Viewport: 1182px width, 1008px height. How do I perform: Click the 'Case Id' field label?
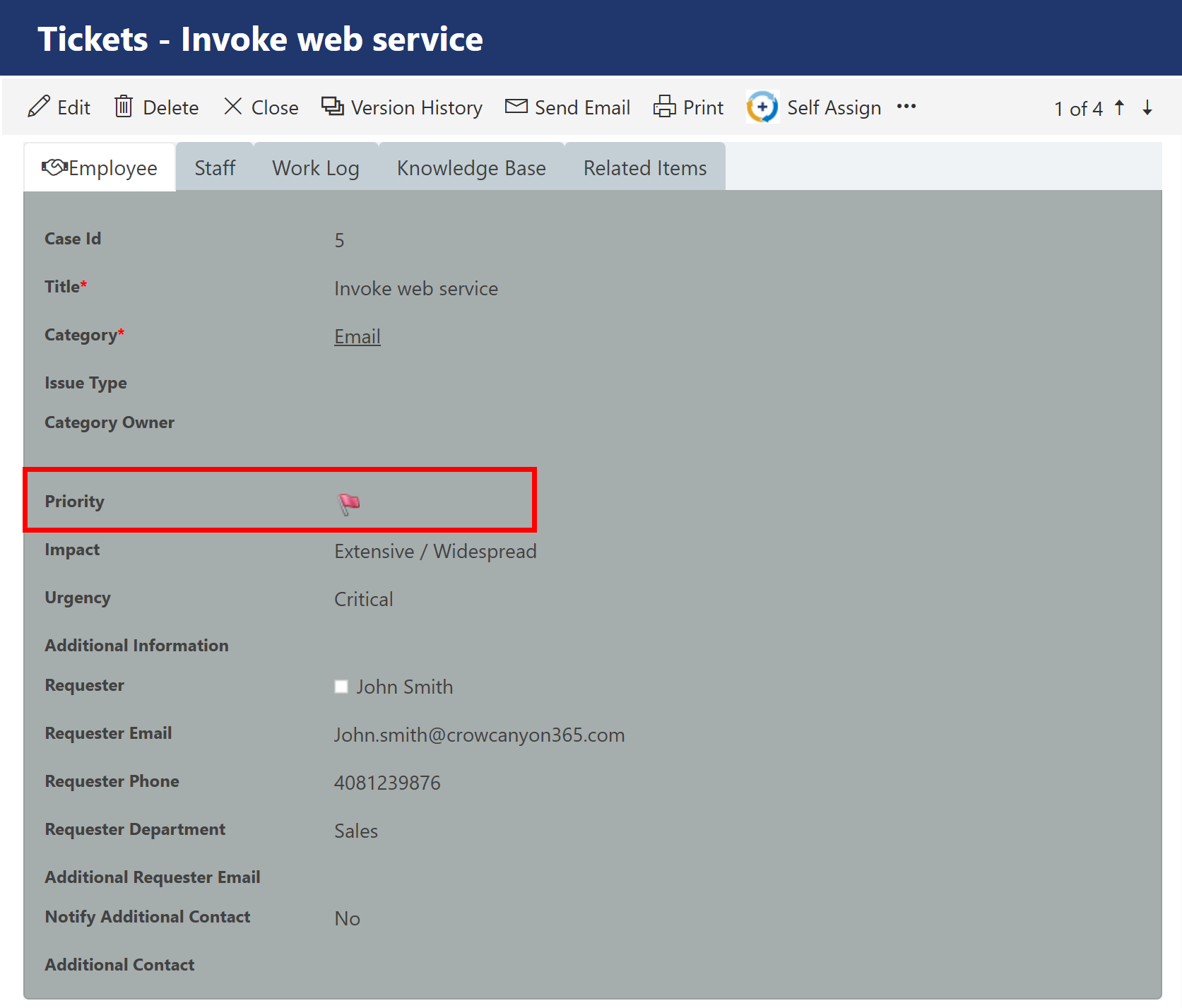(x=73, y=239)
